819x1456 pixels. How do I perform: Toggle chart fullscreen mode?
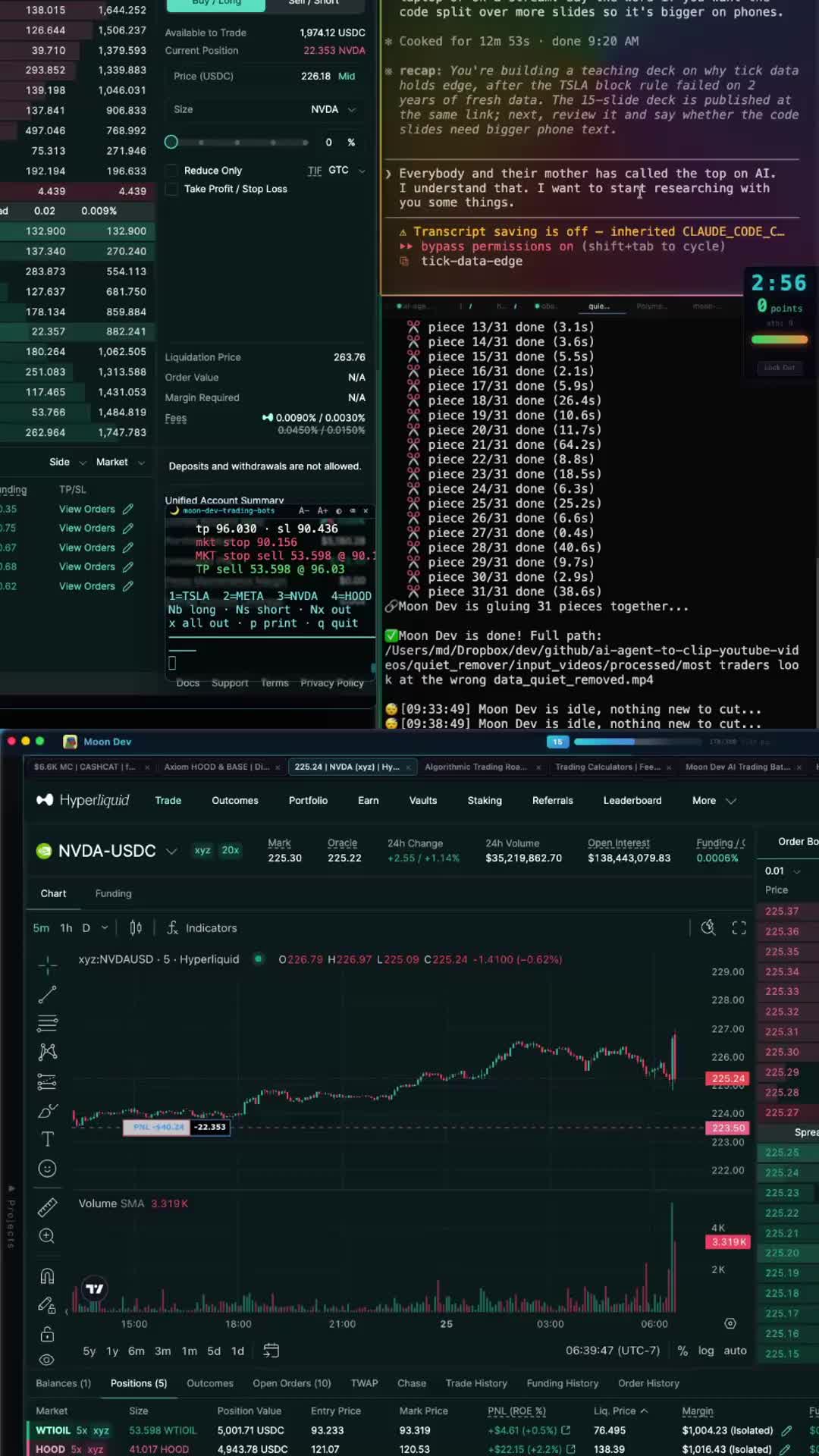pyautogui.click(x=739, y=927)
